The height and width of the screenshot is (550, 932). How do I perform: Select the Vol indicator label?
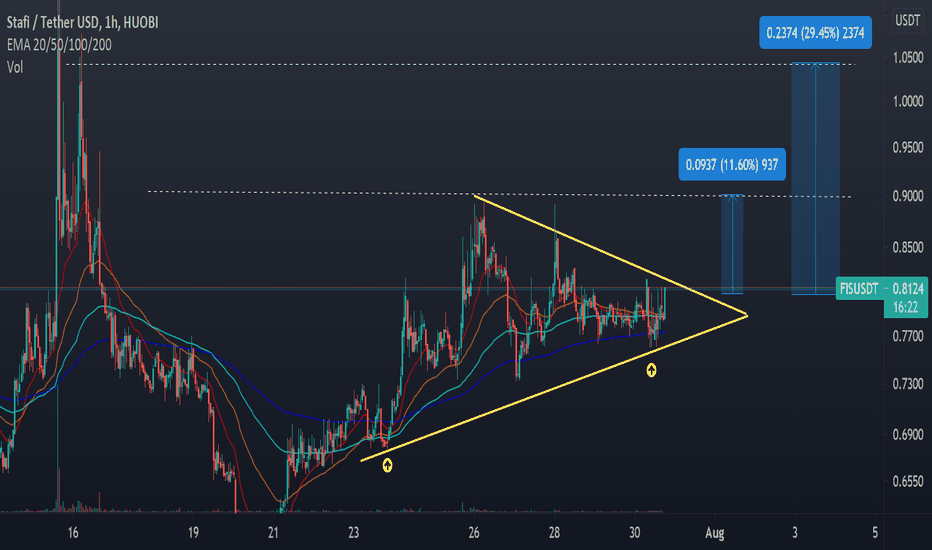point(15,67)
